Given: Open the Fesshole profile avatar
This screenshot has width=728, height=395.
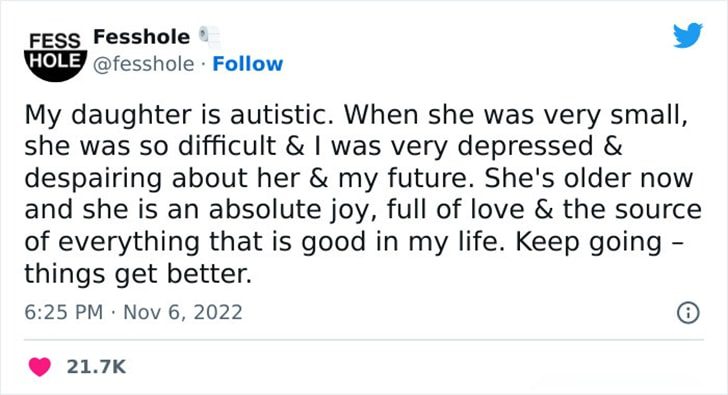Looking at the screenshot, I should coord(55,55).
